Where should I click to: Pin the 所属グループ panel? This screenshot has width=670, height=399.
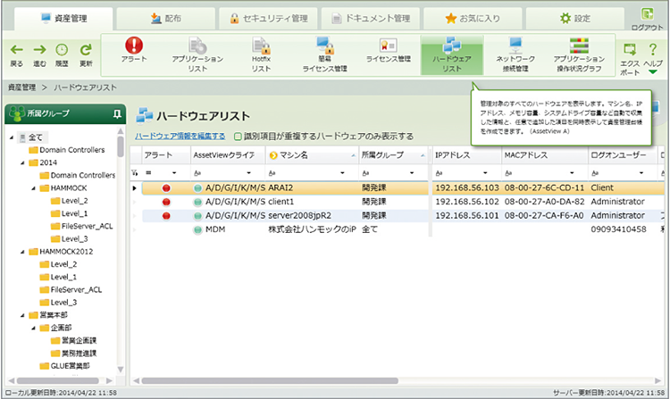[117, 114]
